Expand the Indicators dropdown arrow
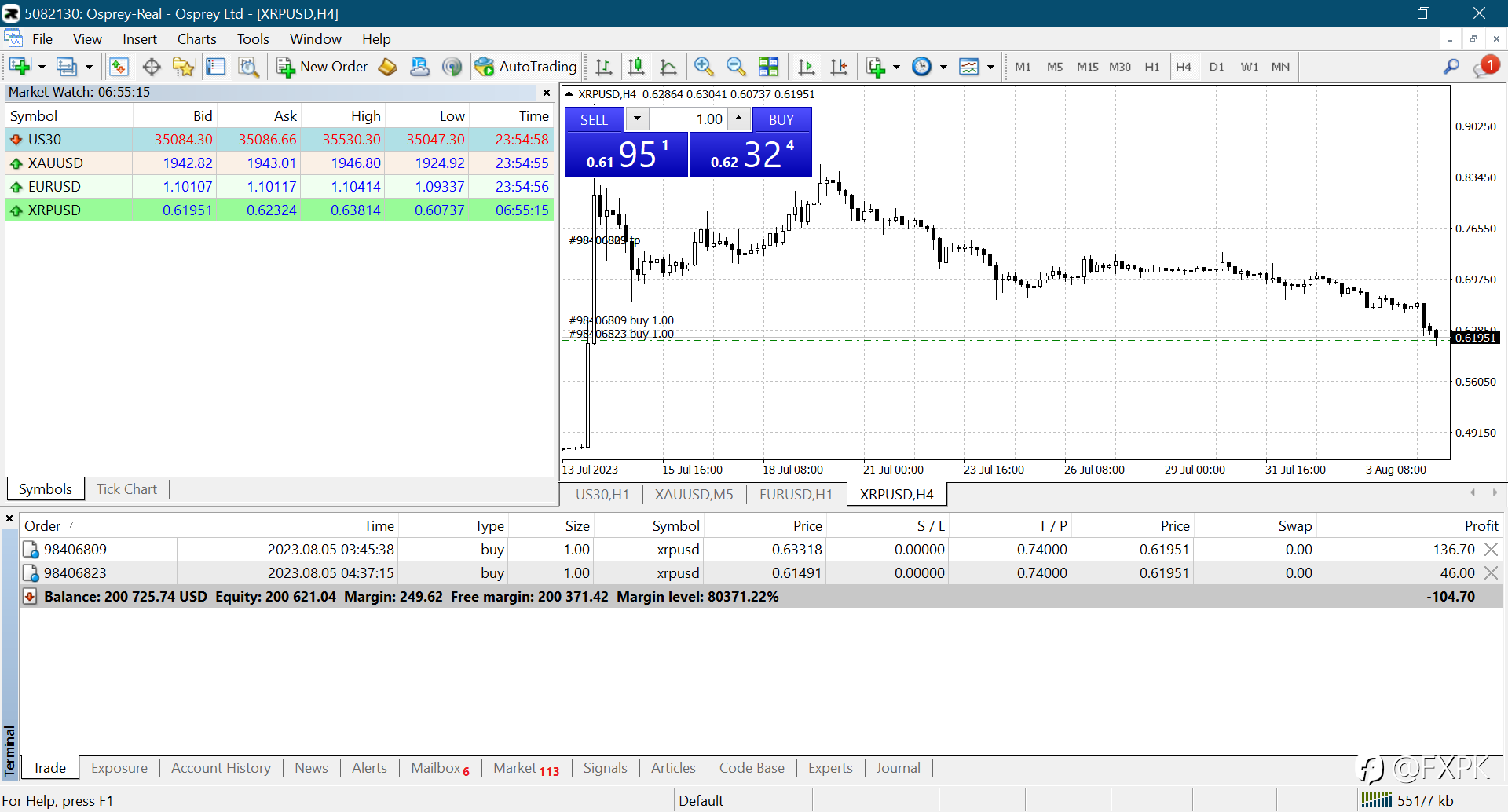The image size is (1508, 812). [896, 68]
